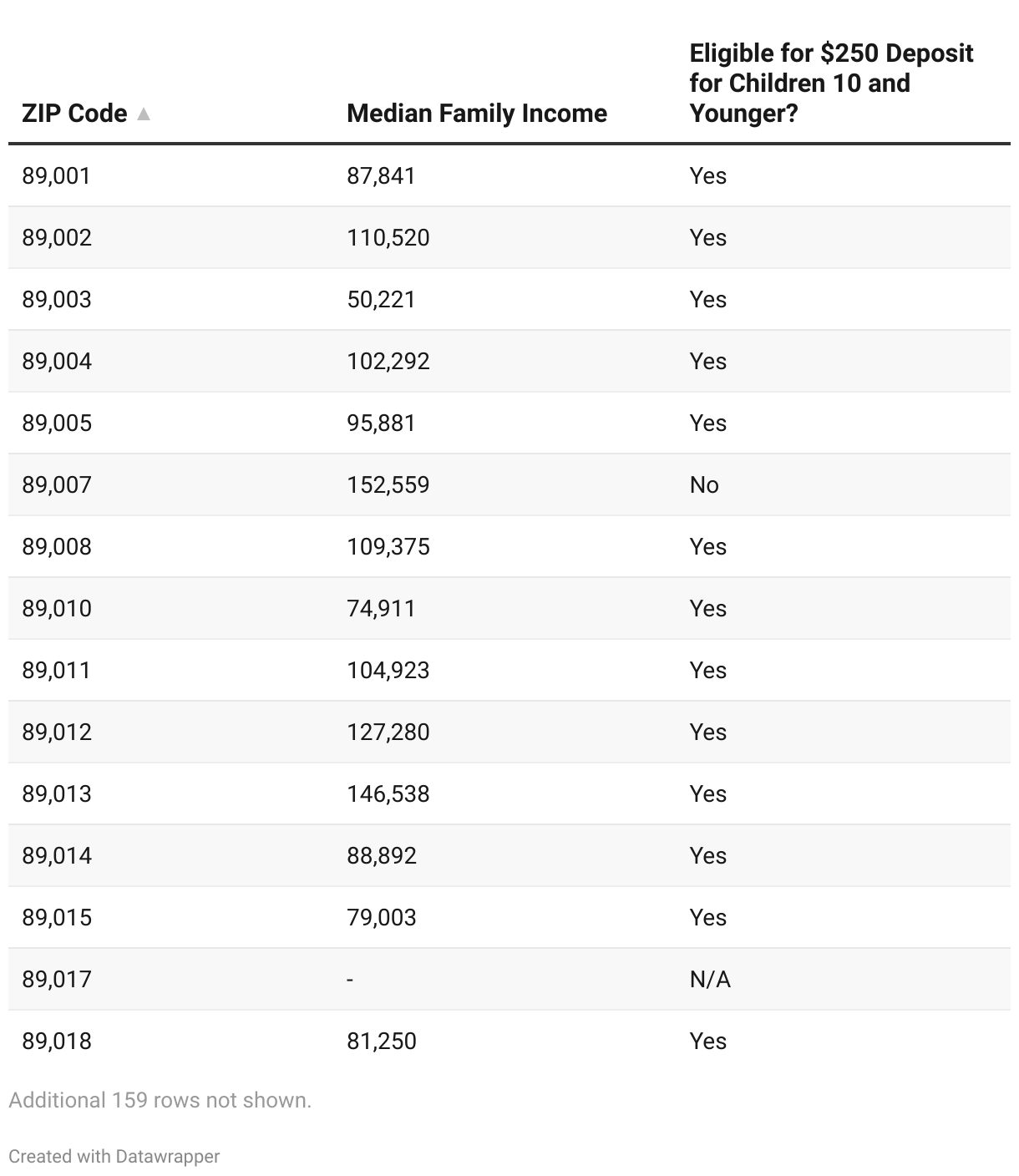Click median income value 110,520
The width and height of the screenshot is (1019, 1176).
coord(388,238)
